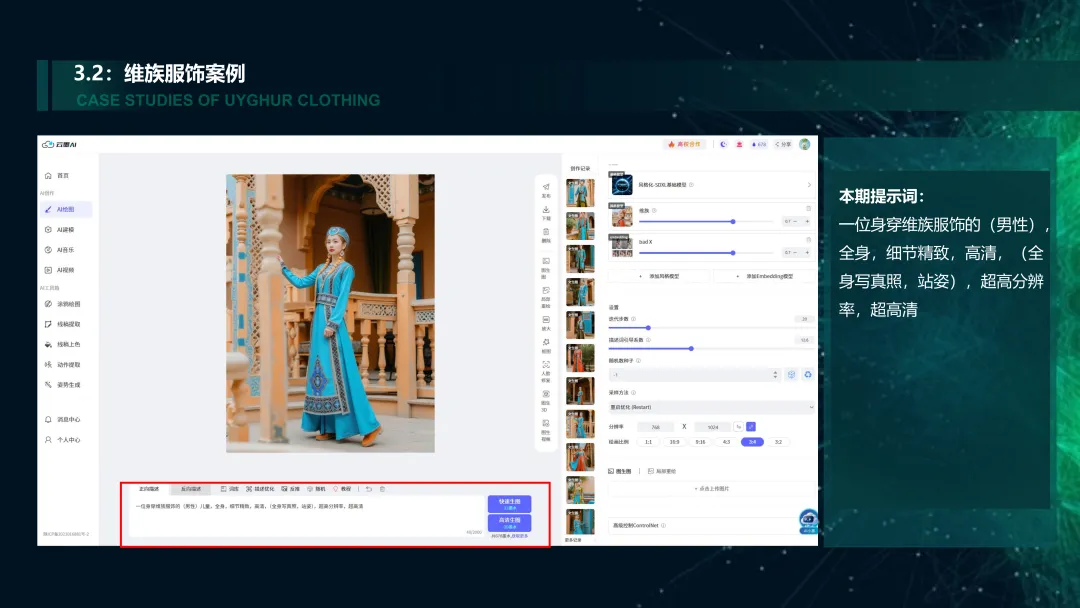Click 反推 reverse prompt tool
The image size is (1080, 608).
pyautogui.click(x=291, y=489)
